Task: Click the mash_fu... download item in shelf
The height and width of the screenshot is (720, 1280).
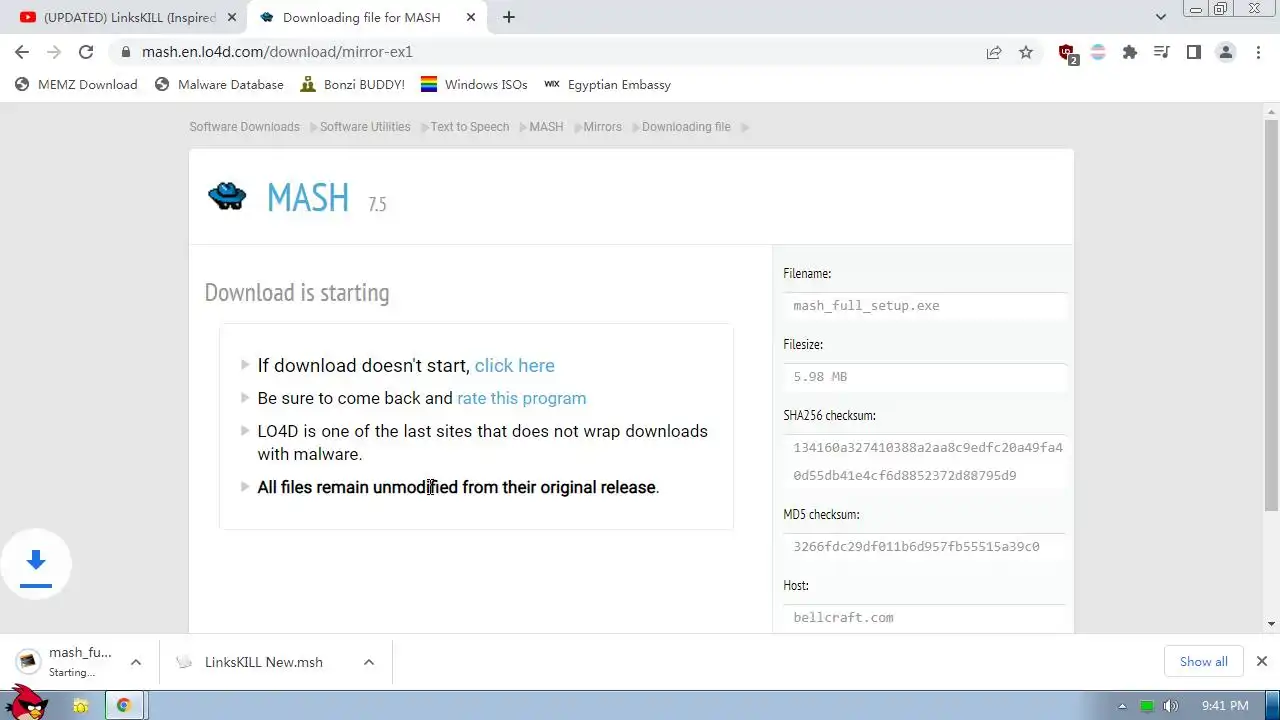Action: pos(65,662)
